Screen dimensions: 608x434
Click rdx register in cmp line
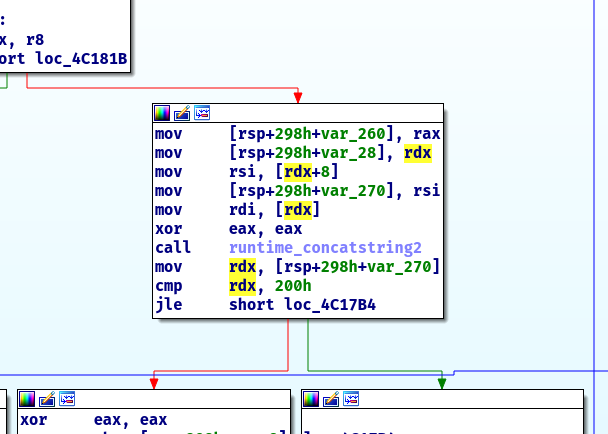point(242,286)
